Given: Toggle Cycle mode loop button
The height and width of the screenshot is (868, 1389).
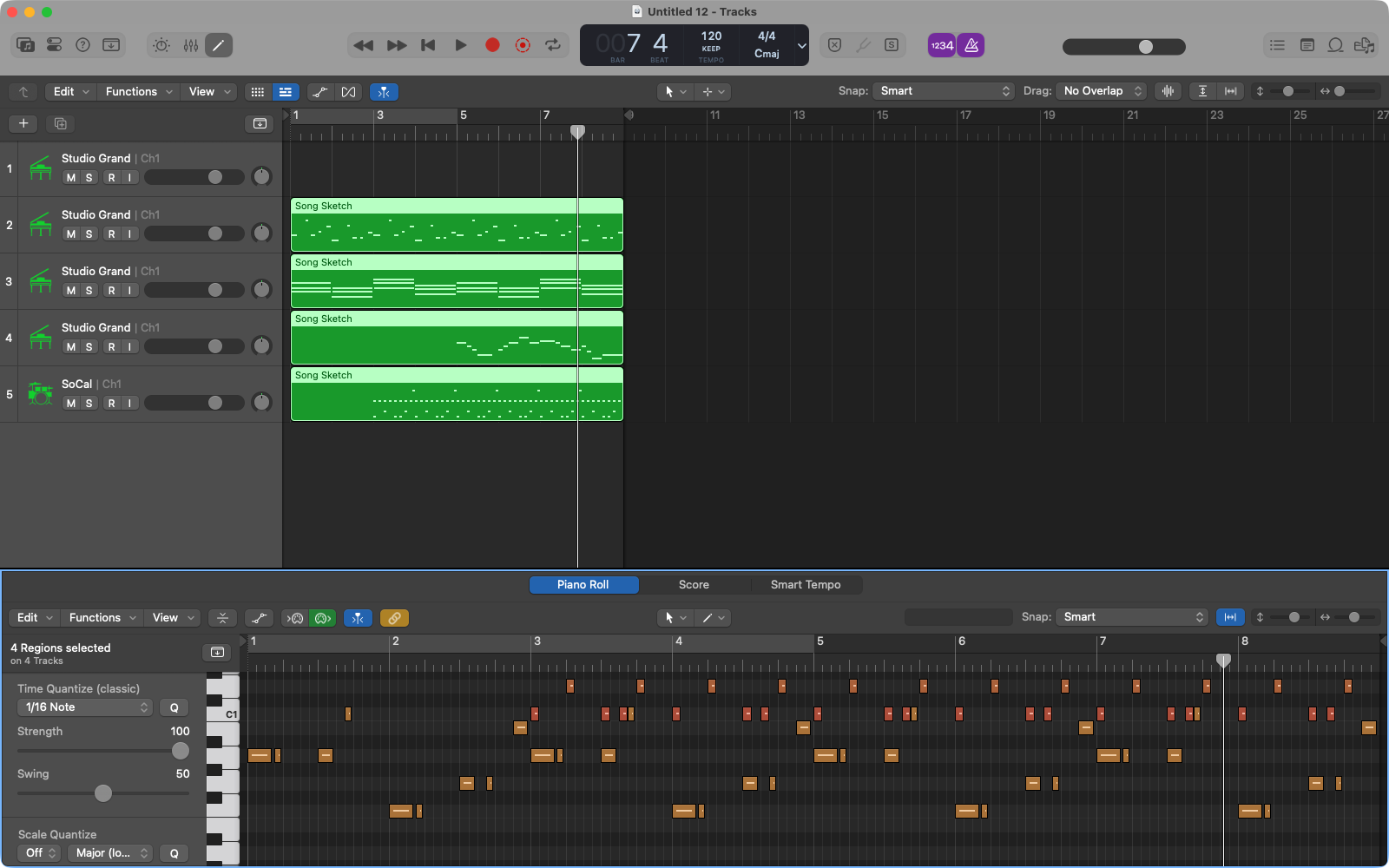Looking at the screenshot, I should [x=553, y=45].
